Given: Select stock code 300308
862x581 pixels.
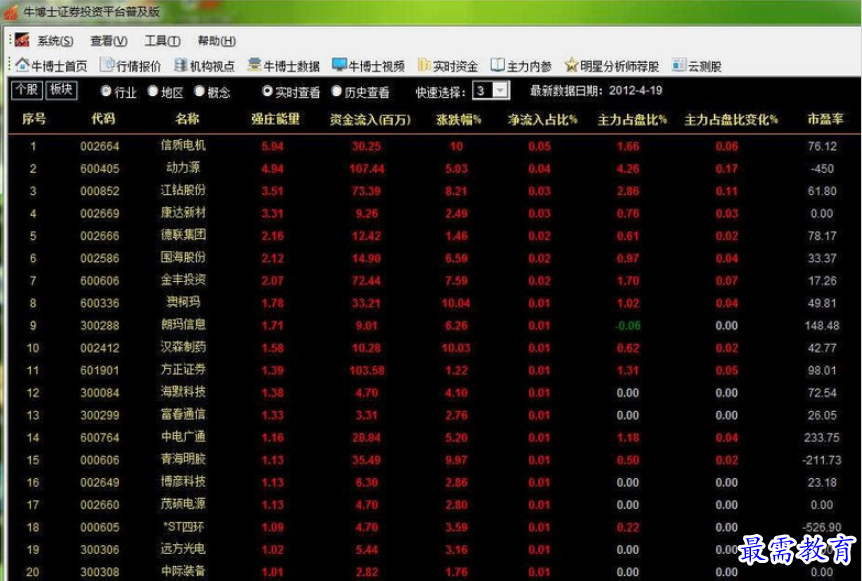Looking at the screenshot, I should pos(100,572).
